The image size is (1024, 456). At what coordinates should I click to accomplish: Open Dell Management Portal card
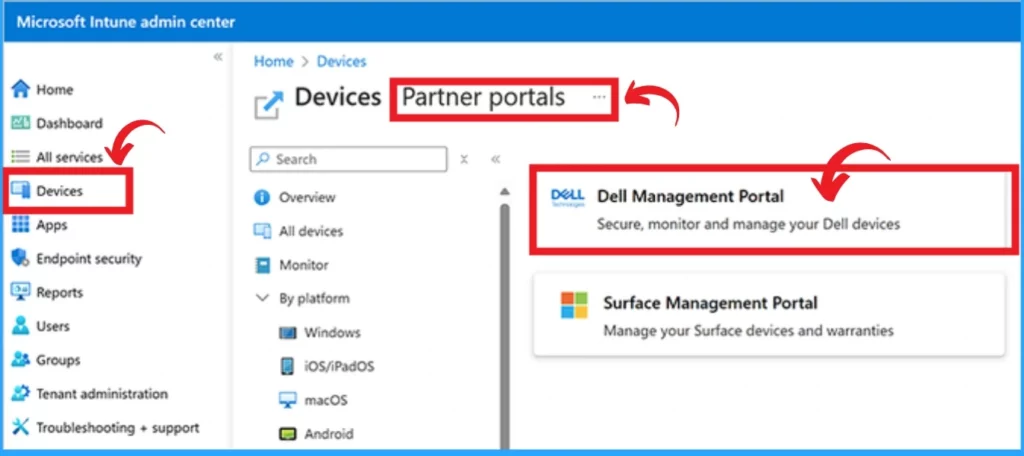(x=770, y=209)
